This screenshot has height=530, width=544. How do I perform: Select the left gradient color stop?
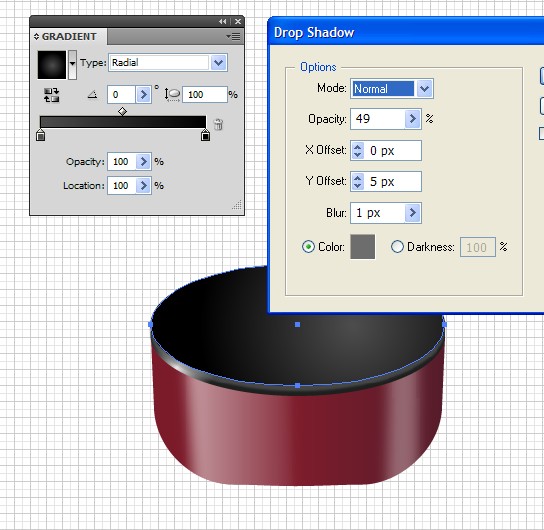(x=41, y=135)
